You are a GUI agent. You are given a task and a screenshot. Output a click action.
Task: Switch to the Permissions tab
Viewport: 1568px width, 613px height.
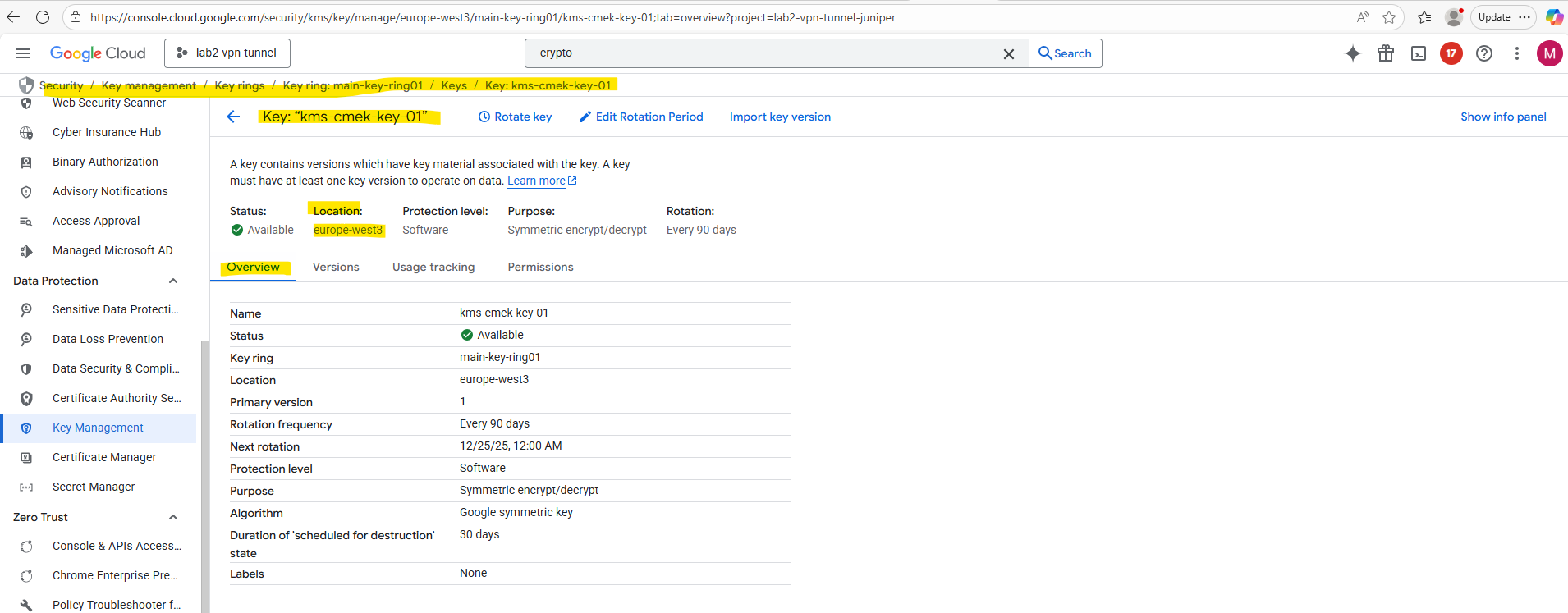(x=540, y=267)
